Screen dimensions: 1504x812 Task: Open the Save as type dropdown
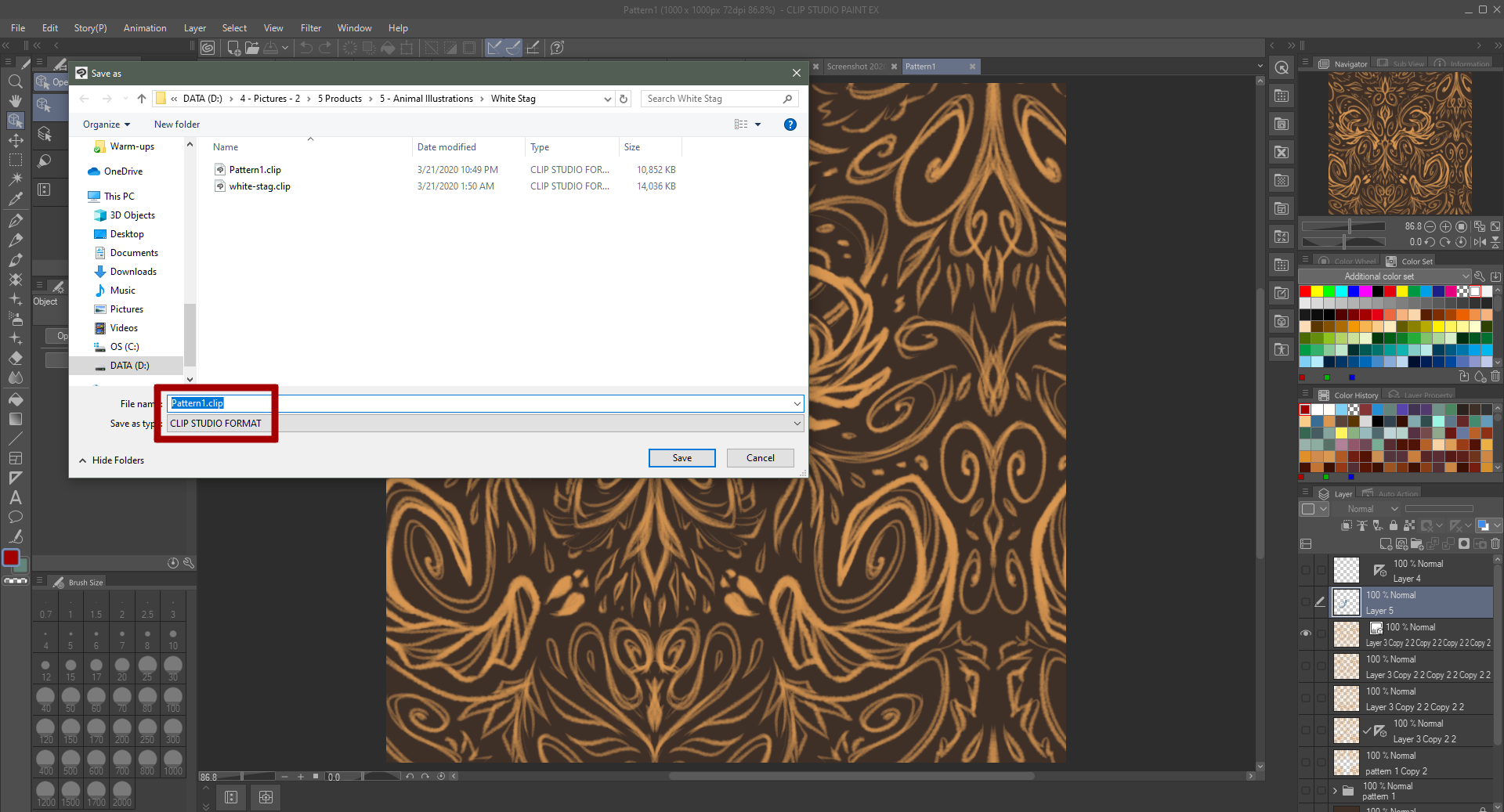(797, 424)
